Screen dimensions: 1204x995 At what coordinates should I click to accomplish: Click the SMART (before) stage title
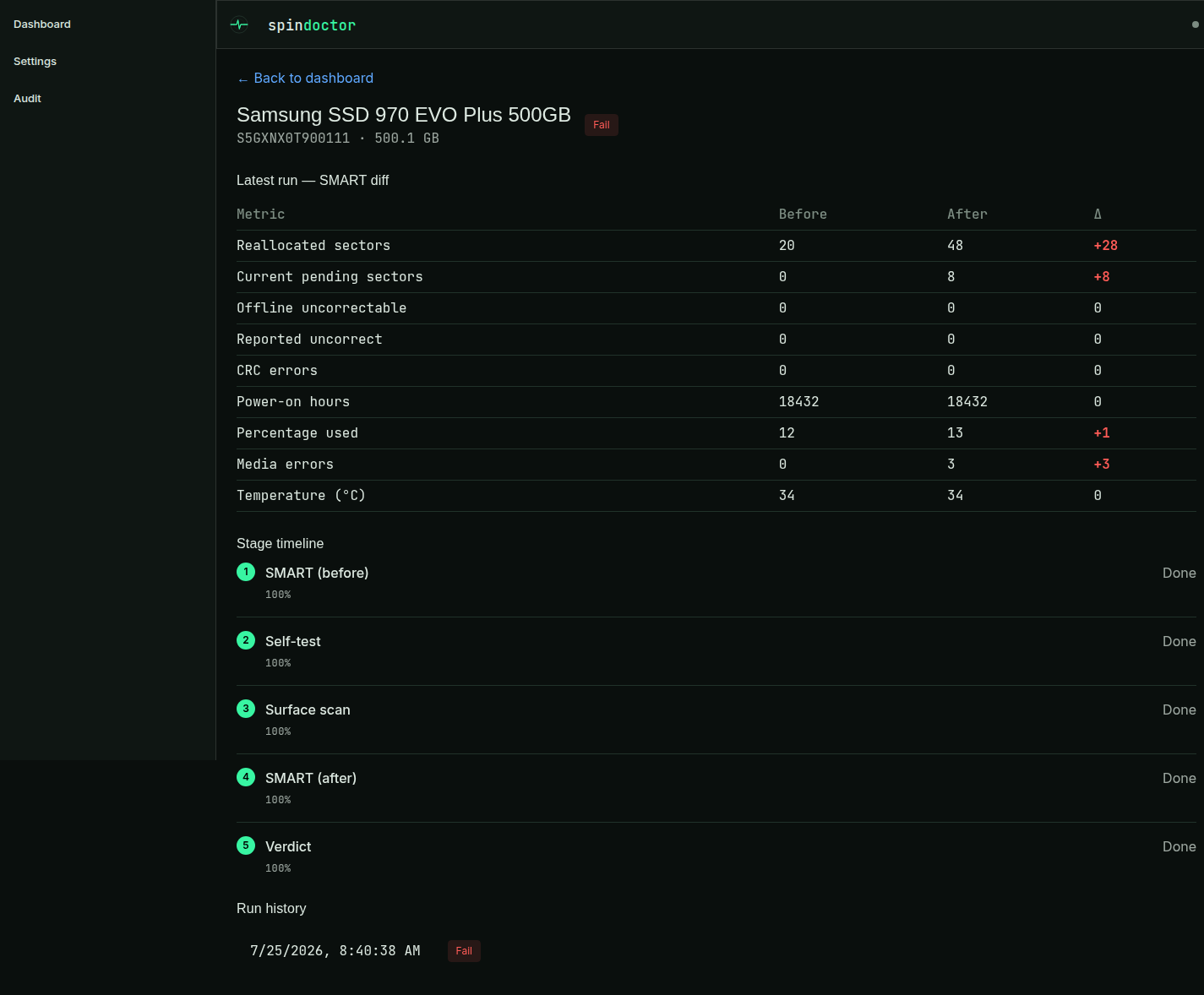click(x=317, y=573)
